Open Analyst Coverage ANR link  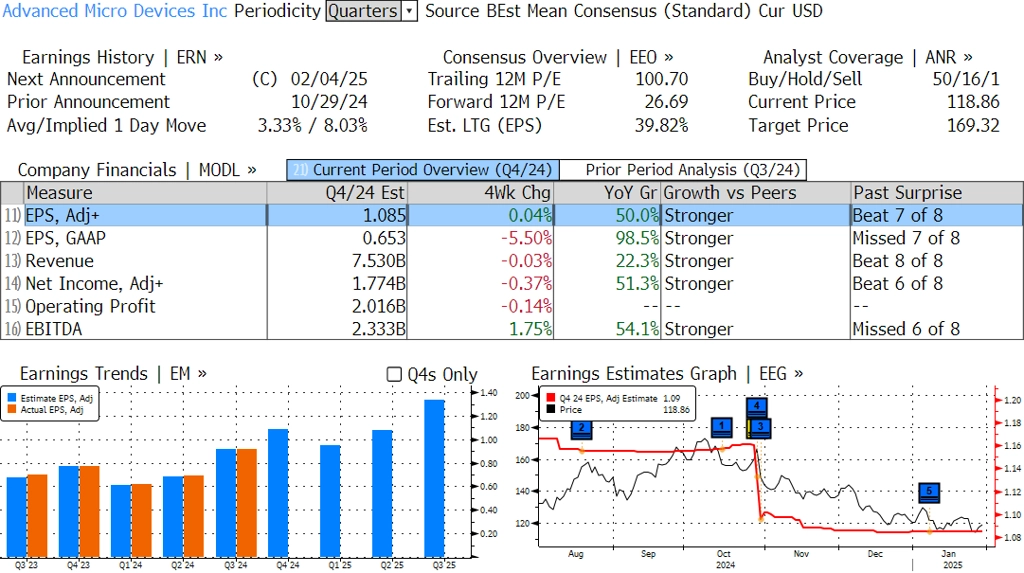pyautogui.click(x=867, y=57)
